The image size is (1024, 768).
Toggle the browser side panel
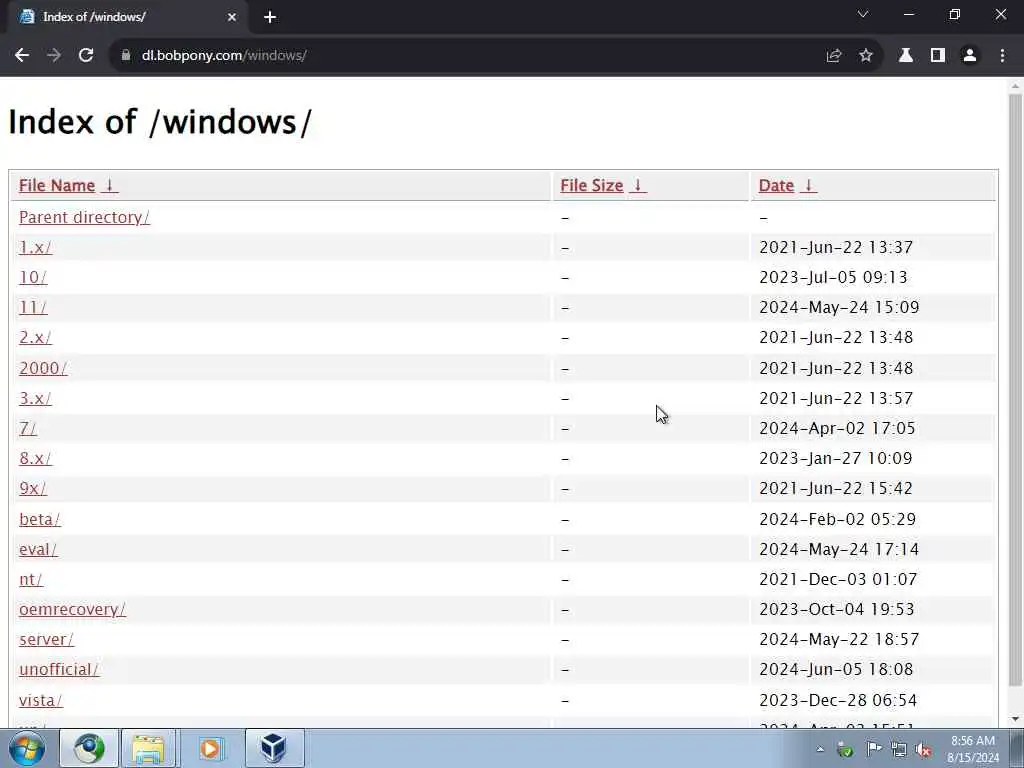(x=938, y=56)
